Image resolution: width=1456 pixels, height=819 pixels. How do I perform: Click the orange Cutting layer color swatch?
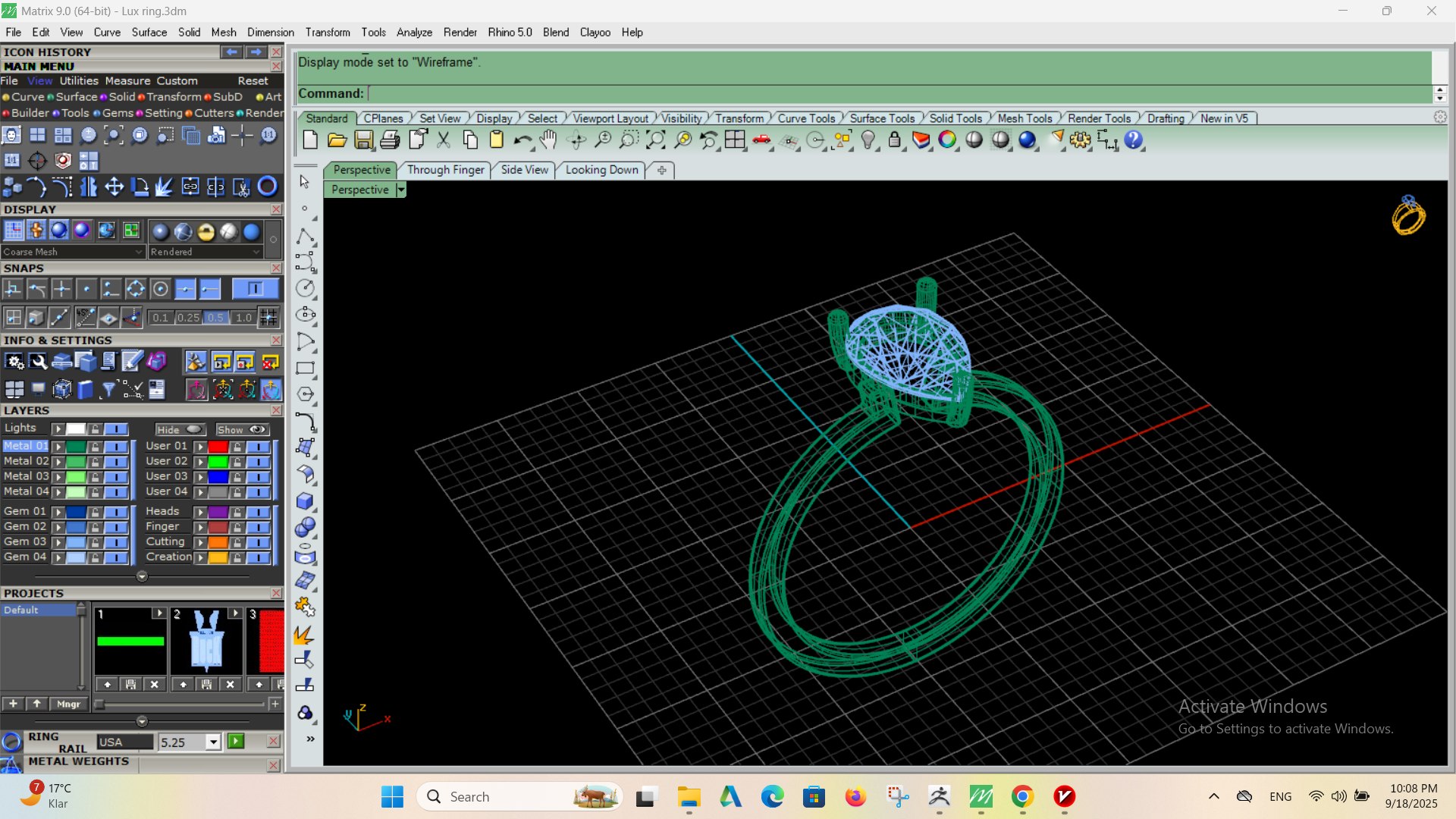(218, 542)
